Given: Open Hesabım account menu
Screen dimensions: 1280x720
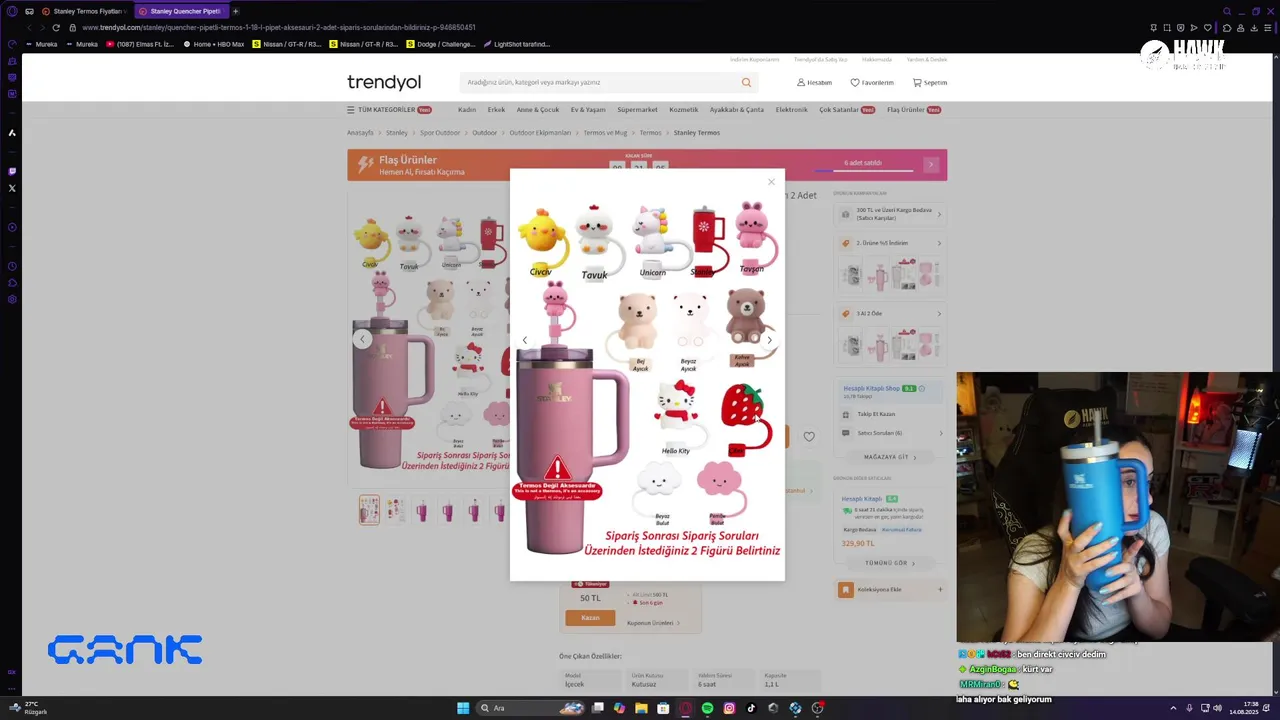Looking at the screenshot, I should [x=814, y=82].
